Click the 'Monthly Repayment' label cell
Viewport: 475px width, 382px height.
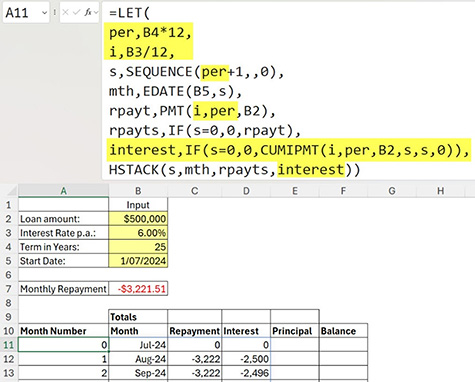point(63,289)
